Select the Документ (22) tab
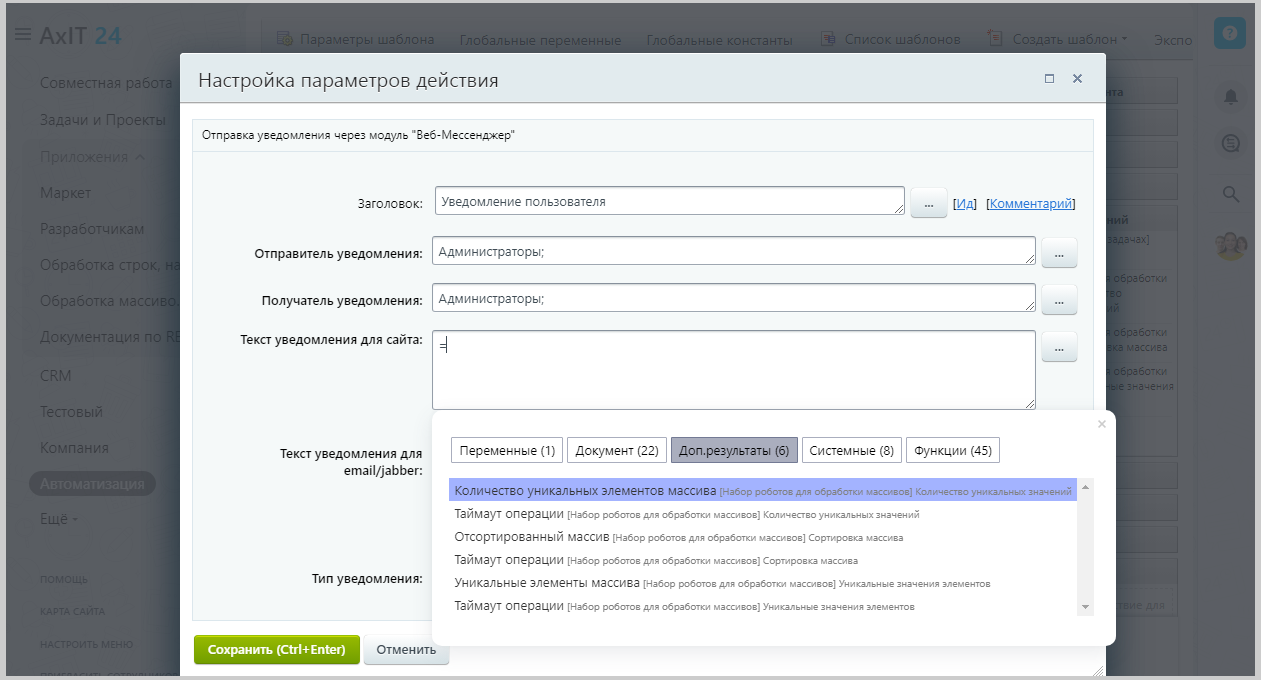 tap(616, 451)
